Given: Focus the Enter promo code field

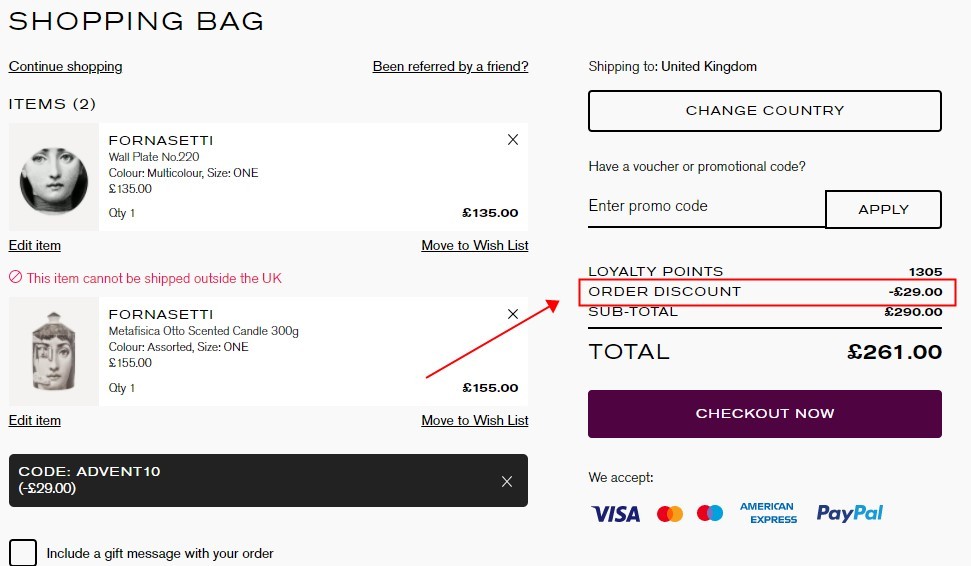Looking at the screenshot, I should click(707, 207).
